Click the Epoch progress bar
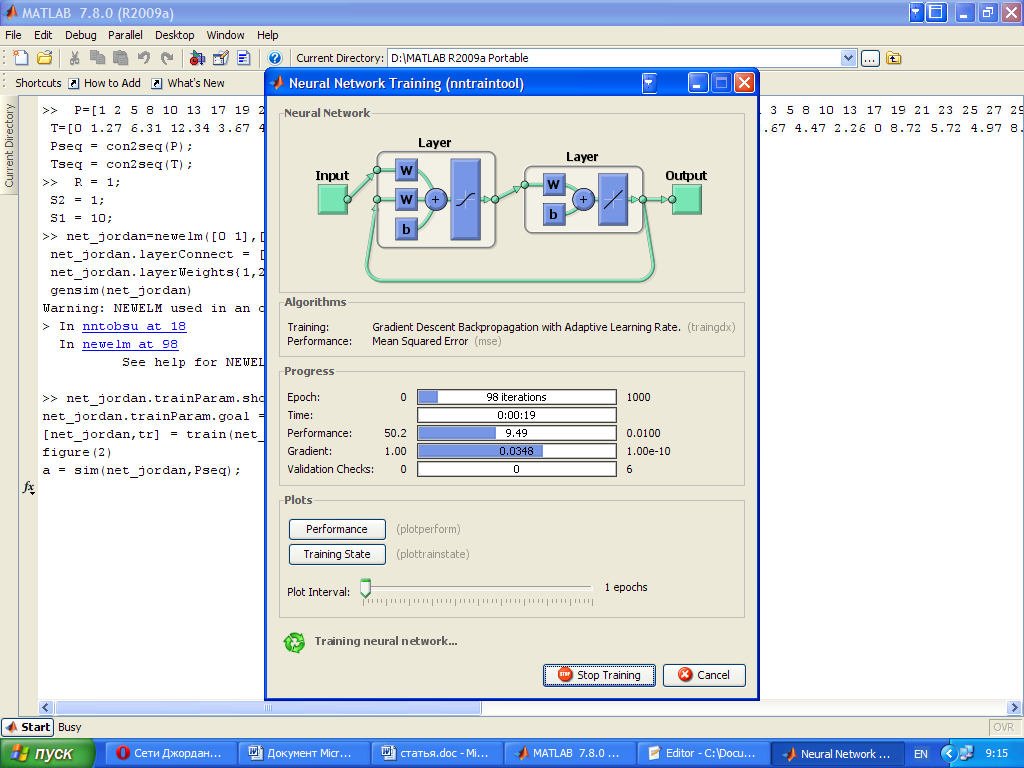1024x768 pixels. pyautogui.click(x=517, y=397)
